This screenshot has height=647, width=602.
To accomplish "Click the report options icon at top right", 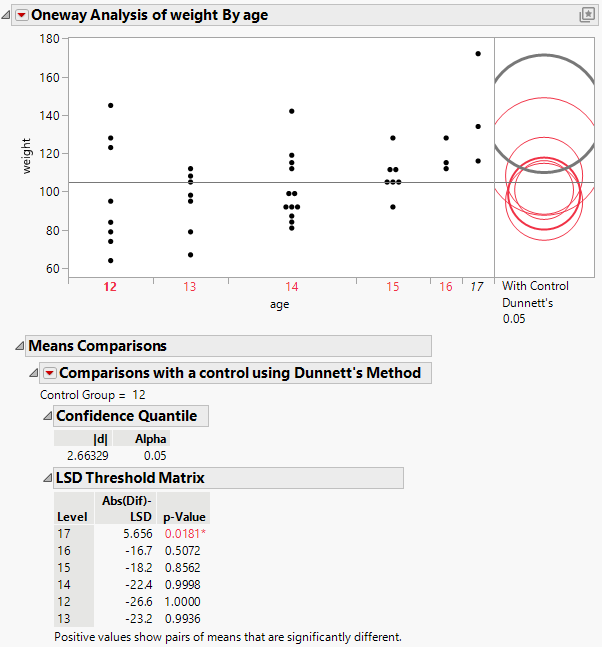I will pos(587,15).
